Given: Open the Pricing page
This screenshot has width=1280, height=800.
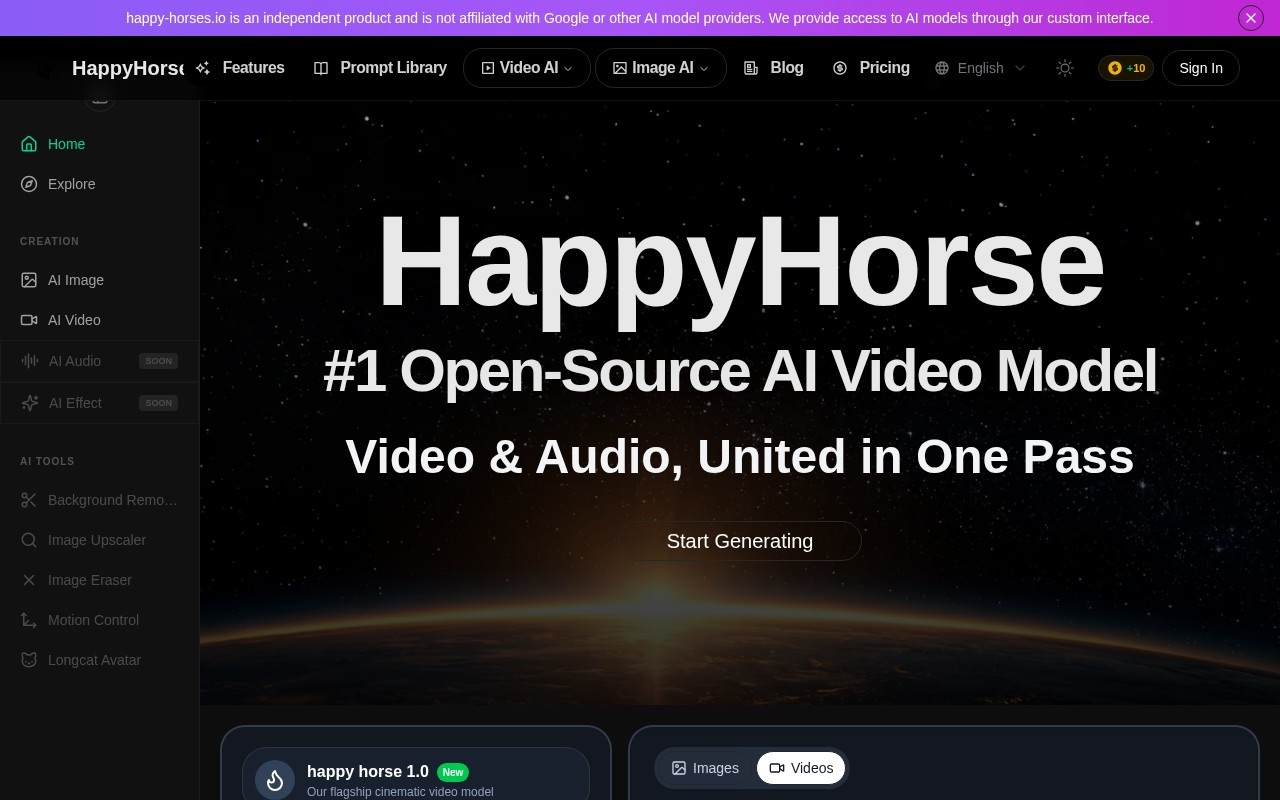Looking at the screenshot, I should click(x=871, y=68).
